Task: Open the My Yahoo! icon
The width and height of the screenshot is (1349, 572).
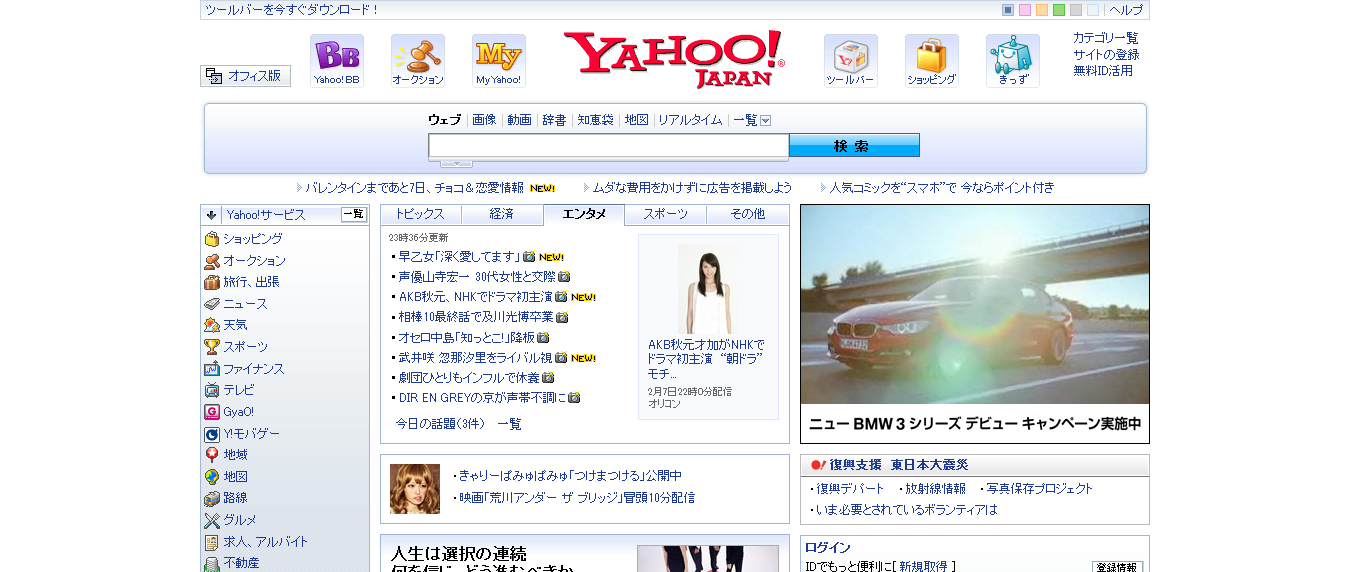Action: 498,61
